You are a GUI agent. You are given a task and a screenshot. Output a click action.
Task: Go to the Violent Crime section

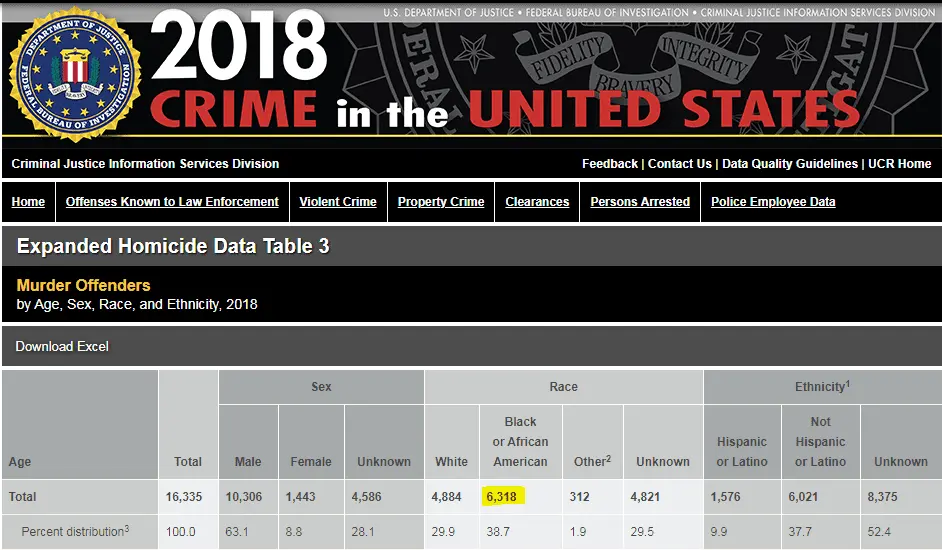pyautogui.click(x=338, y=202)
